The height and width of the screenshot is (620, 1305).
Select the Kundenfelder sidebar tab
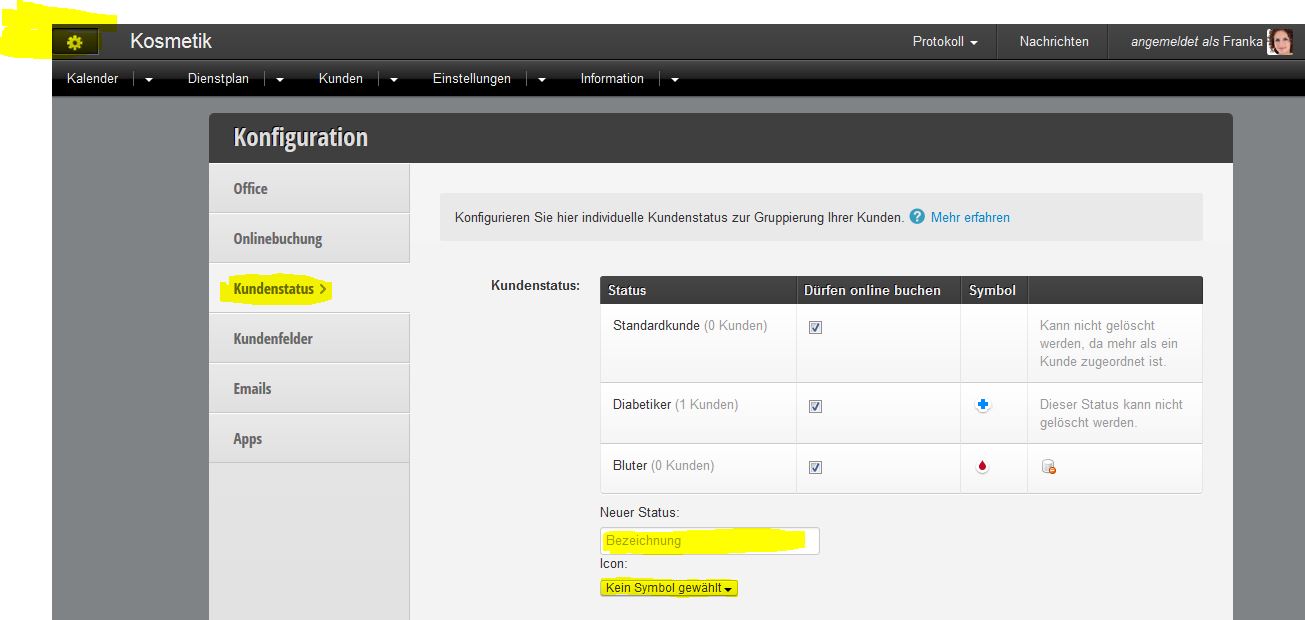click(273, 339)
